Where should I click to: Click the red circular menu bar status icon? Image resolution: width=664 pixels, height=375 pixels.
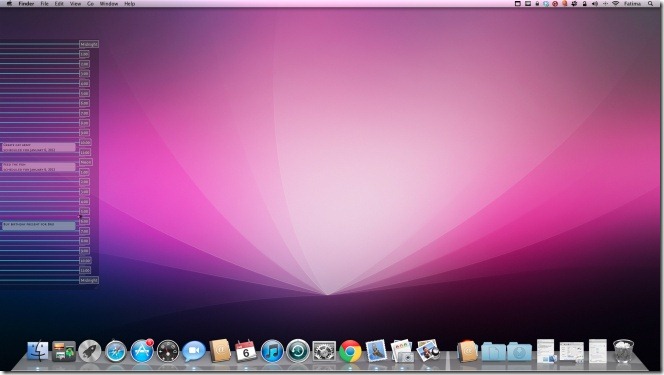click(555, 3)
